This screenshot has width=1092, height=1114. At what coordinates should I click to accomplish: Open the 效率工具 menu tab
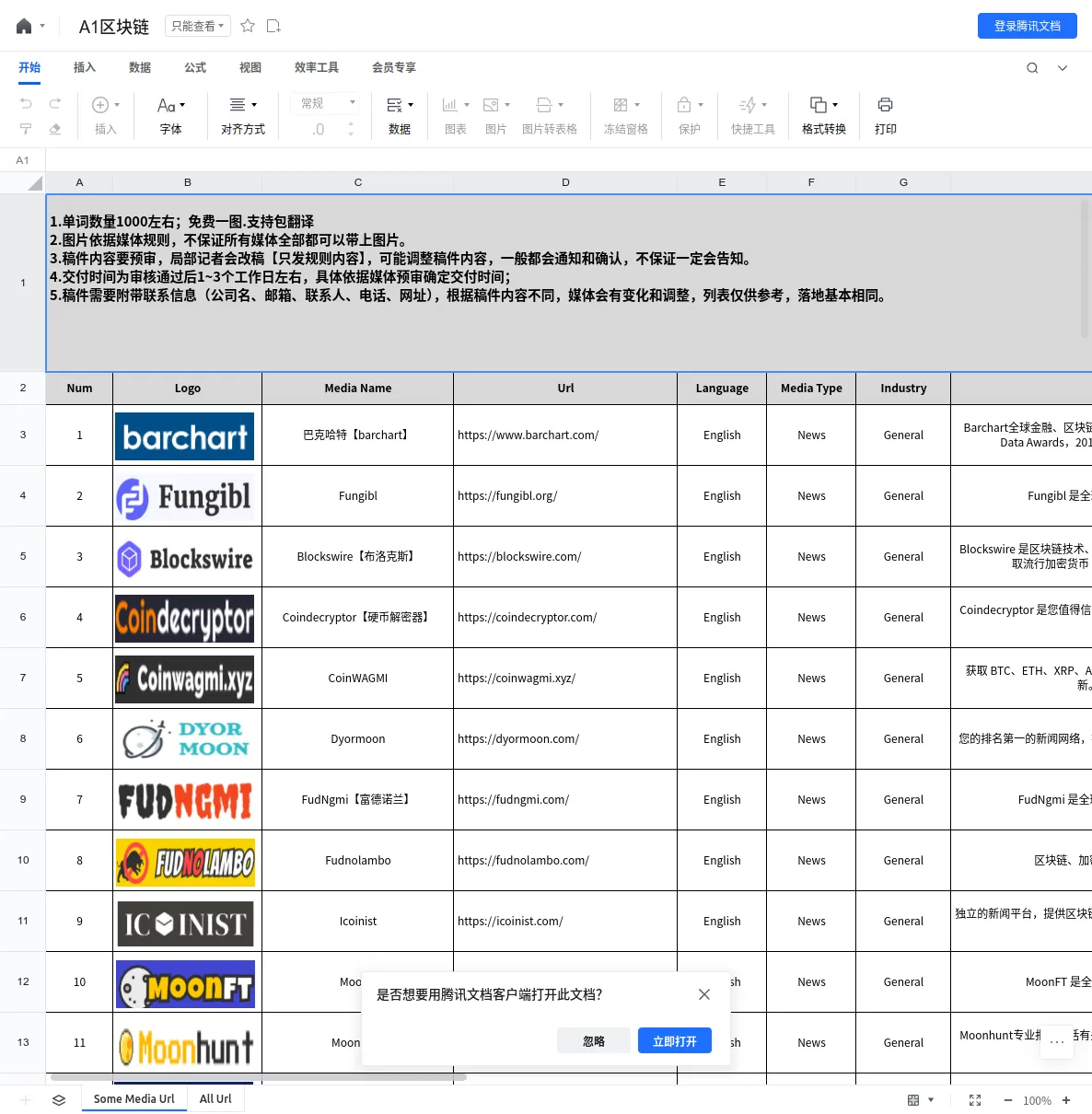click(317, 67)
